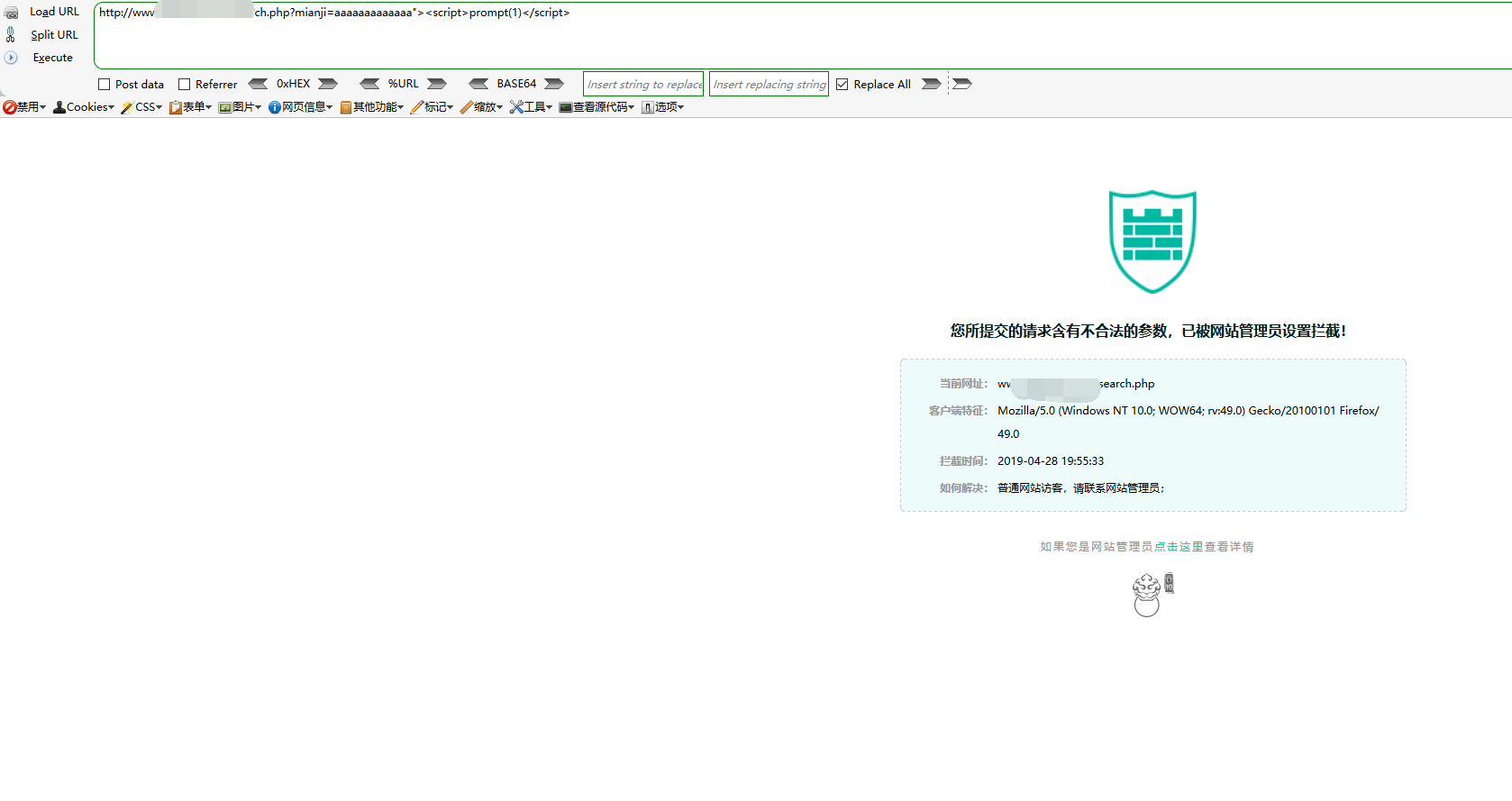1512x801 pixels.
Task: Click the BASE64 label
Action: [516, 84]
